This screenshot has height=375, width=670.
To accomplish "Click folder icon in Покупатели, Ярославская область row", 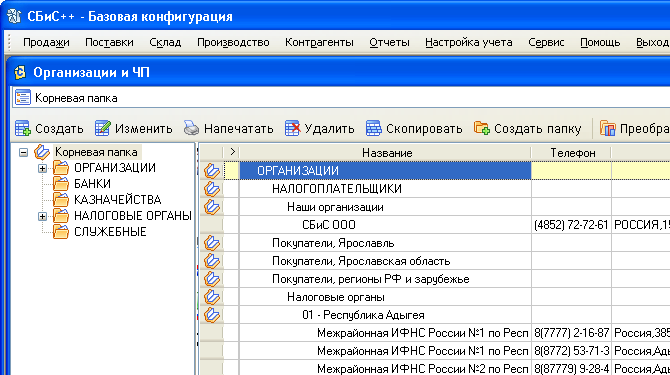I will pyautogui.click(x=212, y=261).
